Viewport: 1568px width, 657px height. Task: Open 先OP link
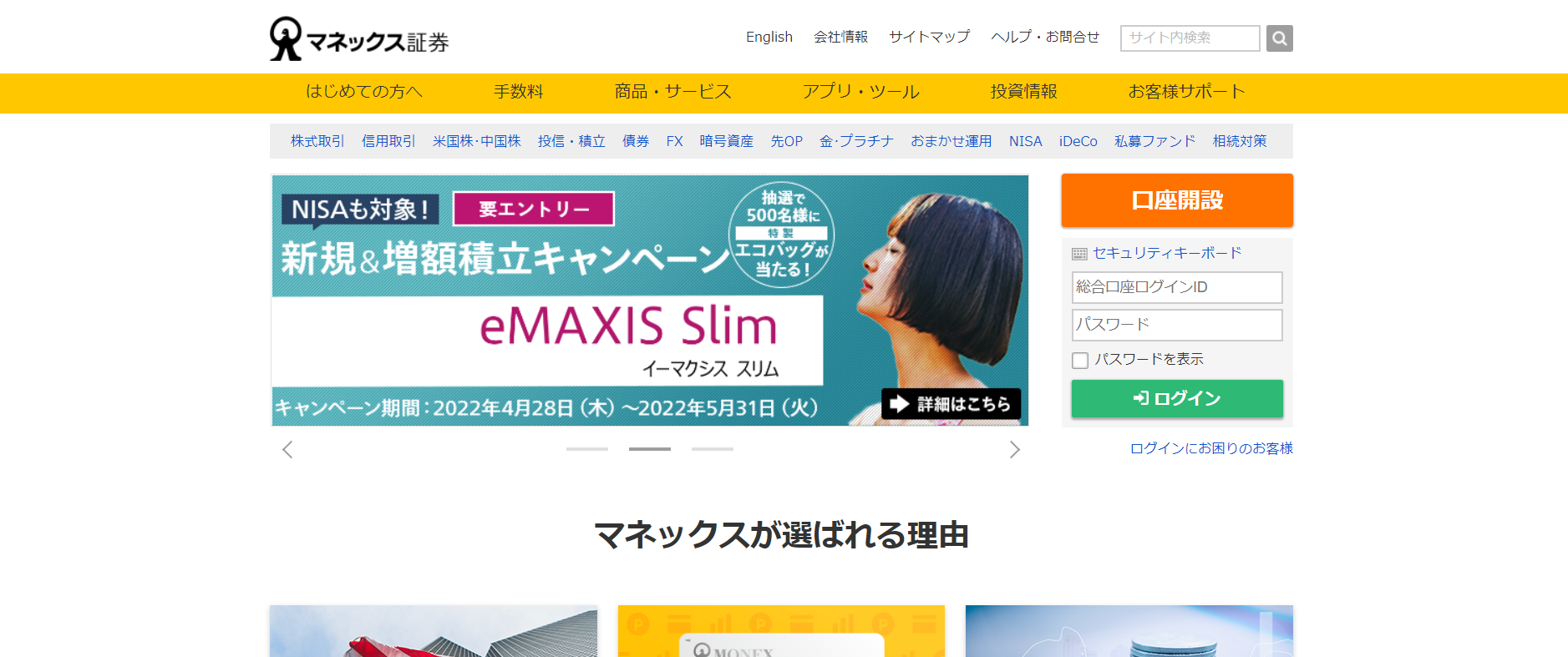click(787, 141)
